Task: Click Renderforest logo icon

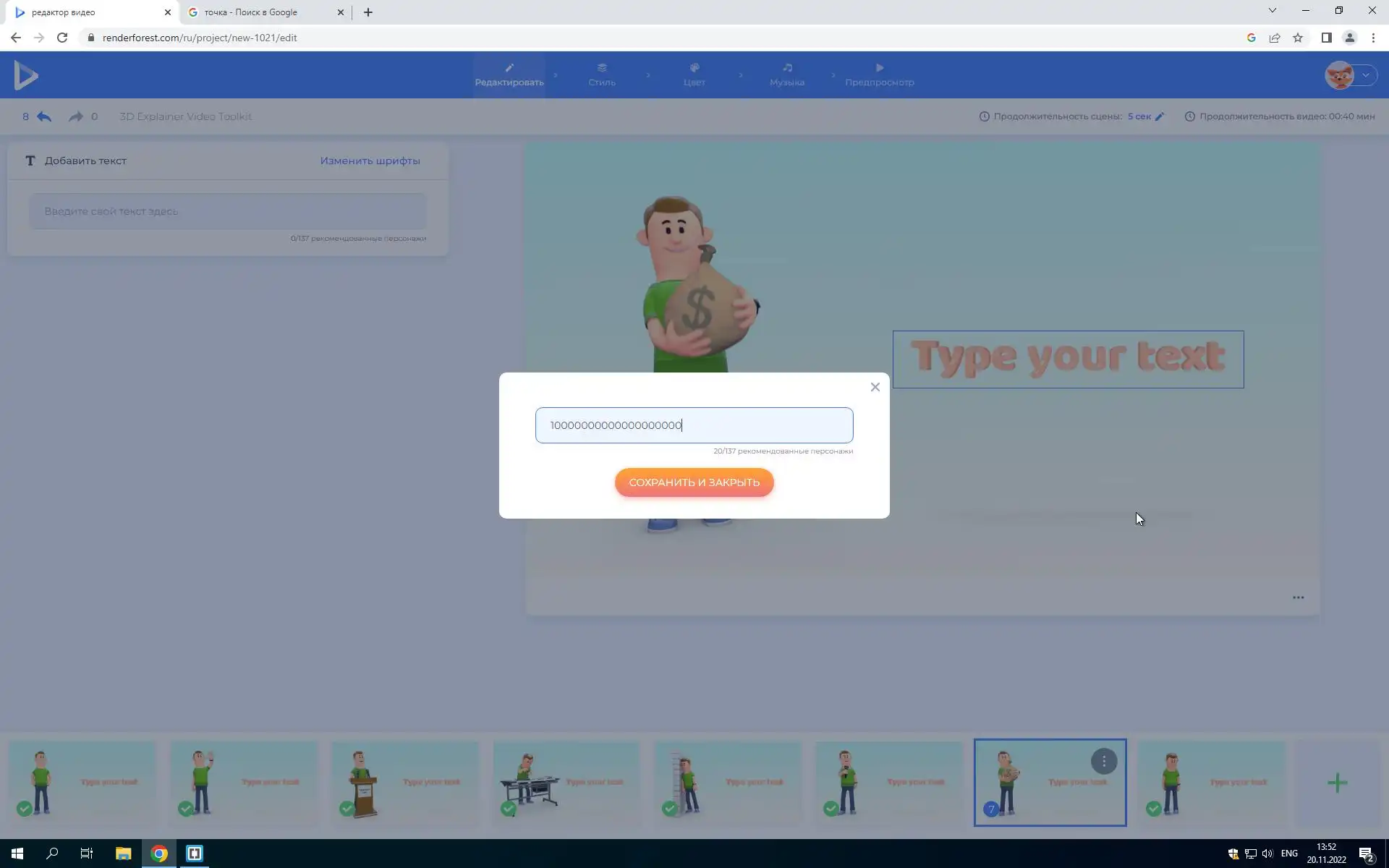Action: pos(26,75)
